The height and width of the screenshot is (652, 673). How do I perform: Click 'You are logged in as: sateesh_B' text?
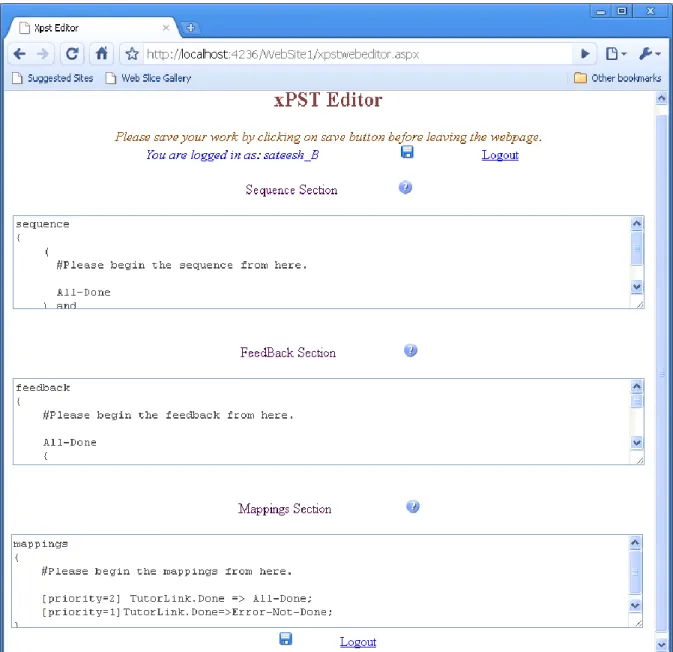coord(232,155)
